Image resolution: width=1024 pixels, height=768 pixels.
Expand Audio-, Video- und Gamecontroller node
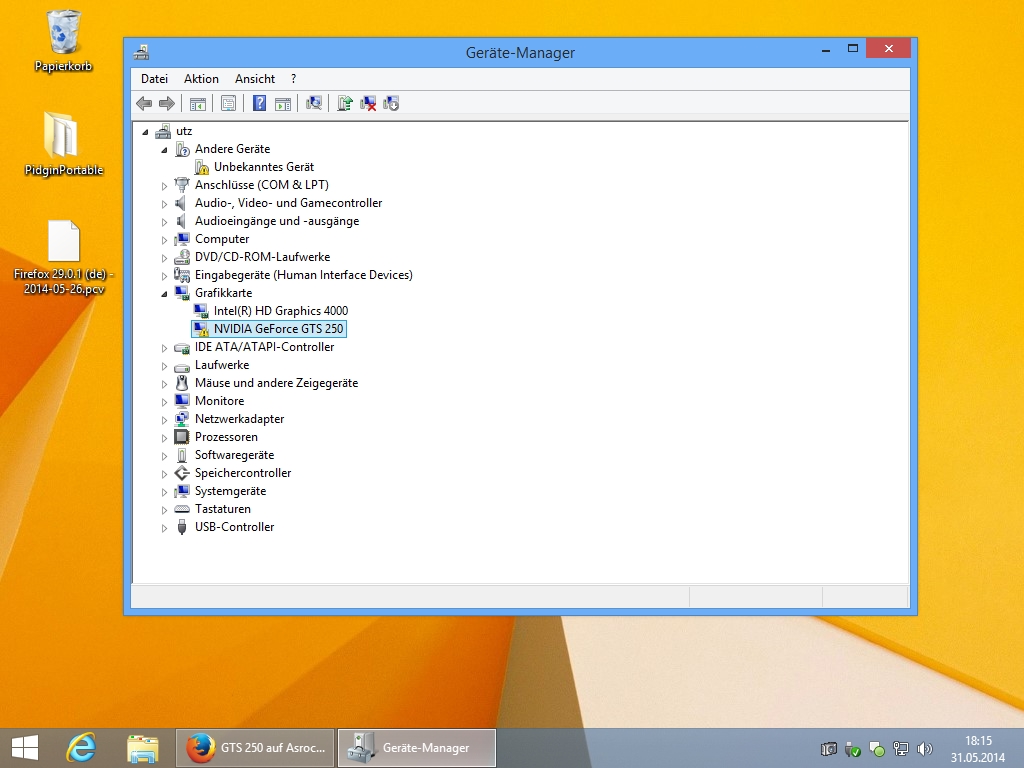[165, 204]
